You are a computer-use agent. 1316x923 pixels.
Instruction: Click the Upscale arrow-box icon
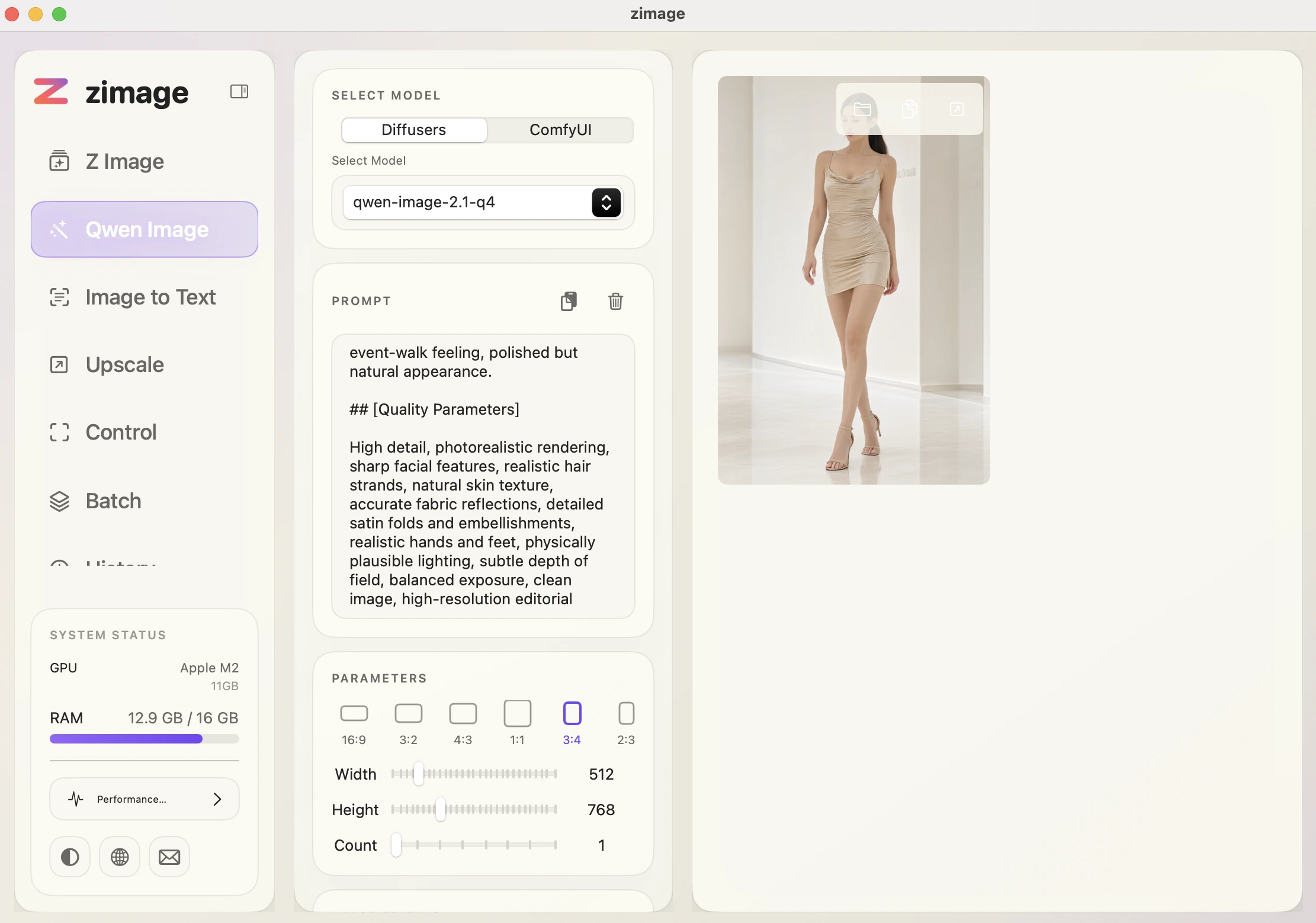tap(59, 364)
